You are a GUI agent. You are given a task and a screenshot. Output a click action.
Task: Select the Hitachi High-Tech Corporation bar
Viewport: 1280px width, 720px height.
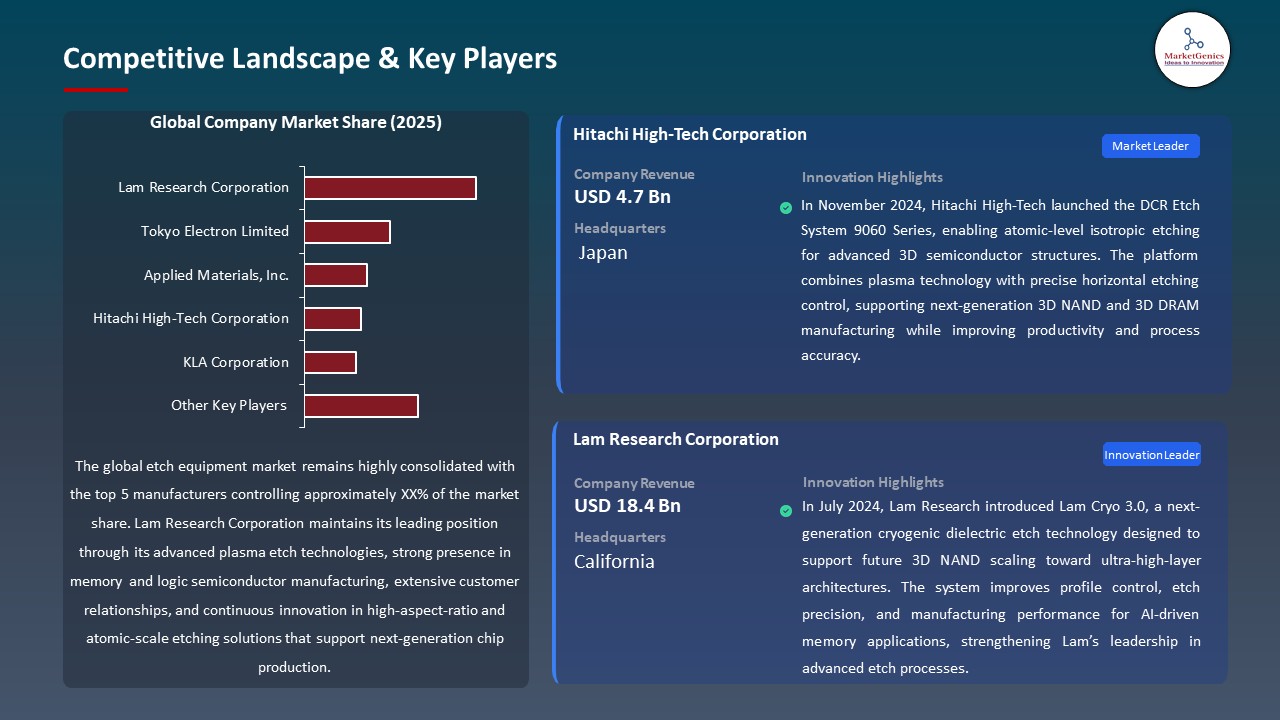(x=333, y=319)
